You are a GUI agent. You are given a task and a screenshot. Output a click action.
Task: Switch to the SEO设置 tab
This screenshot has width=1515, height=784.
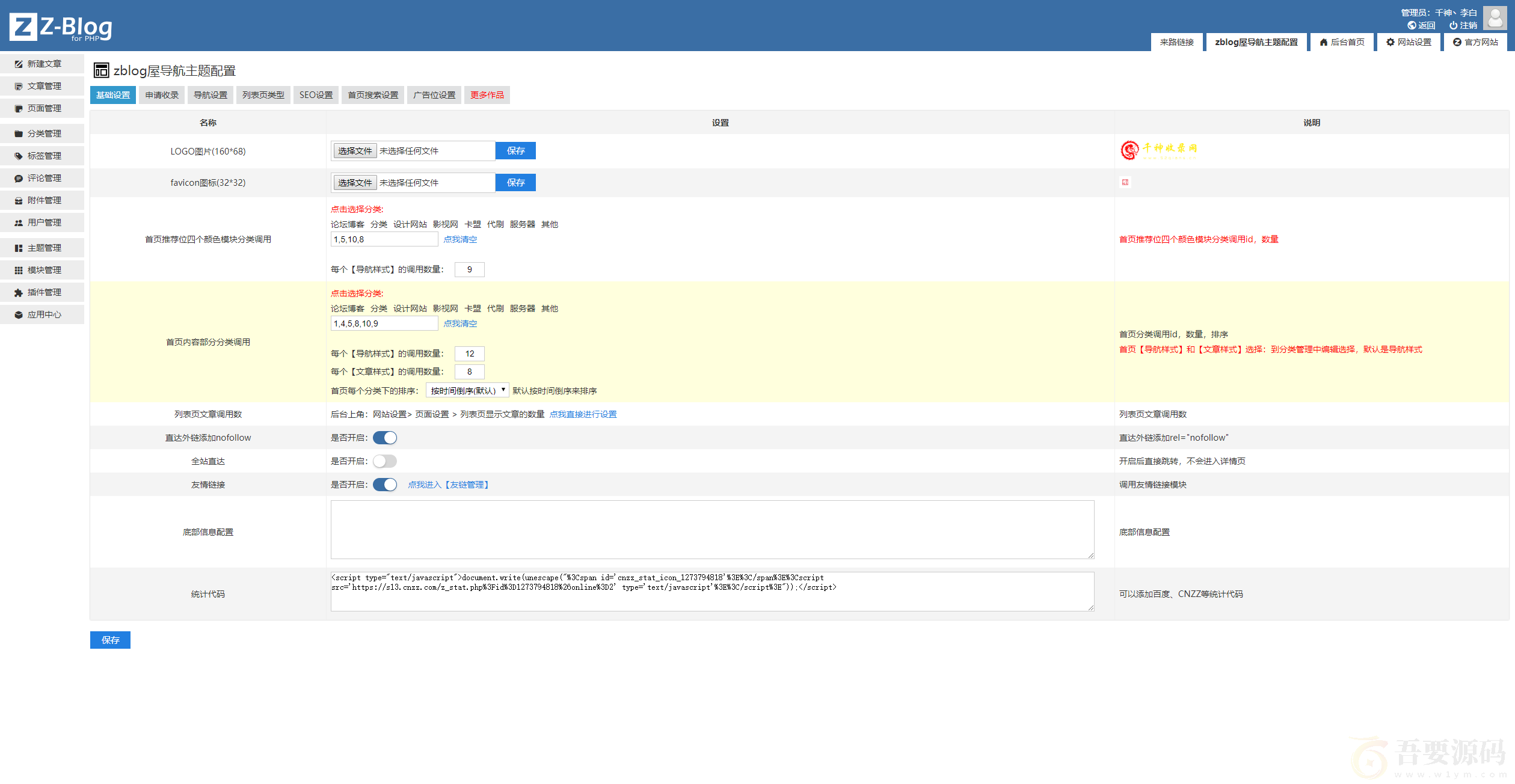click(316, 95)
